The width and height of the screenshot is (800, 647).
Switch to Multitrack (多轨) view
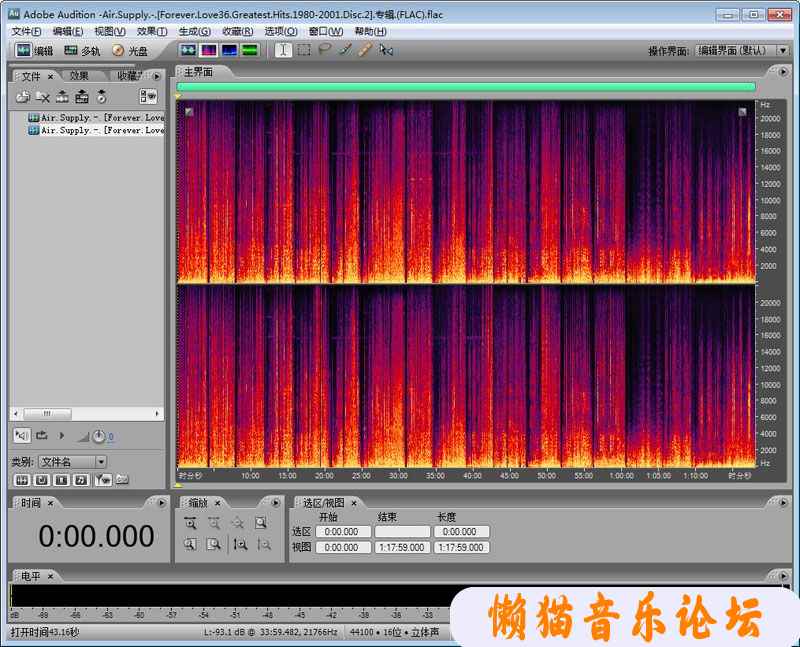(x=82, y=51)
